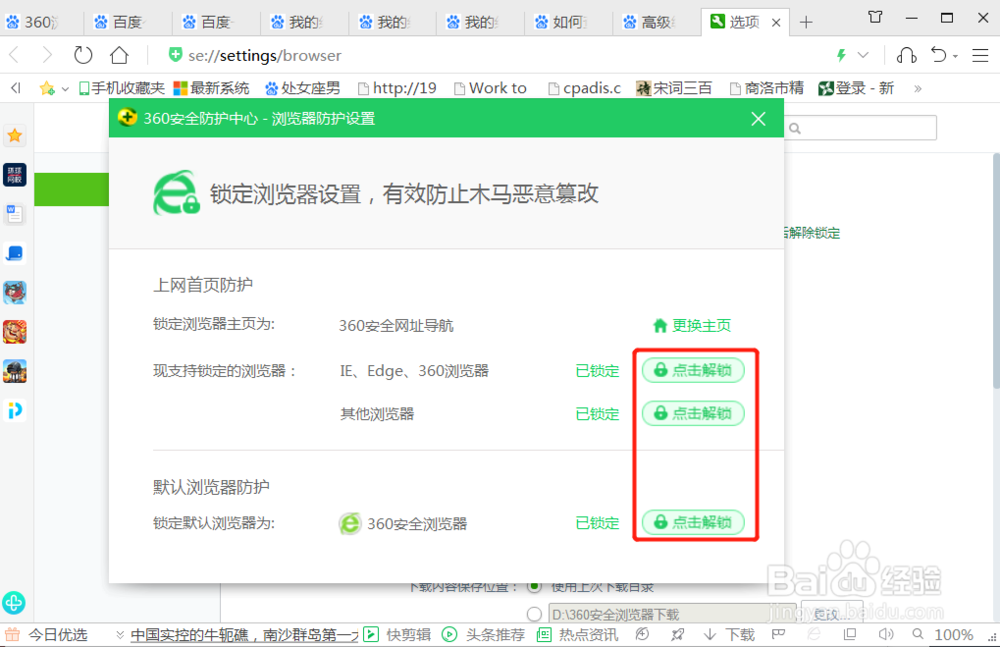Expand the dropdown next to lightning icon
The height and width of the screenshot is (647, 1000).
point(863,56)
